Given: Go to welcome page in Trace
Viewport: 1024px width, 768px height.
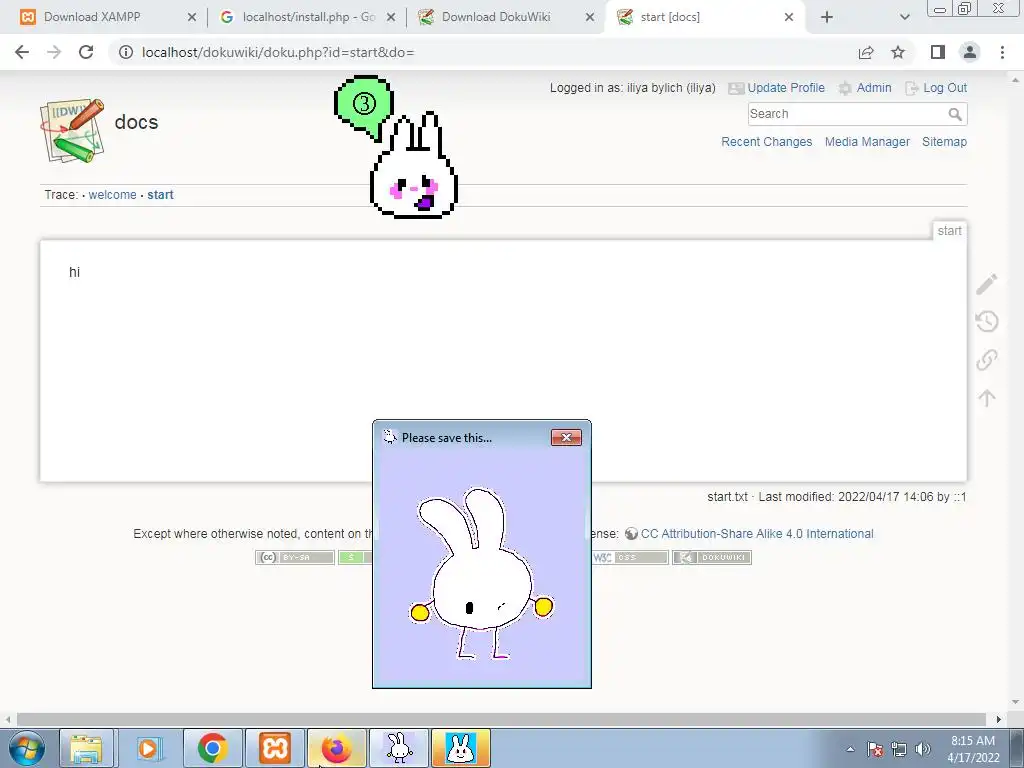Looking at the screenshot, I should point(112,195).
